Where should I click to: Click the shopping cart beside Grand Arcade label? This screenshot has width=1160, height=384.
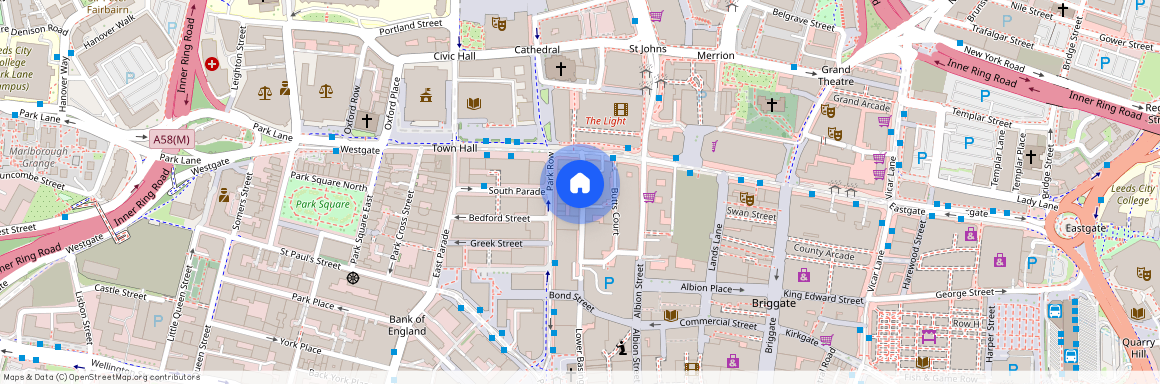(x=883, y=121)
